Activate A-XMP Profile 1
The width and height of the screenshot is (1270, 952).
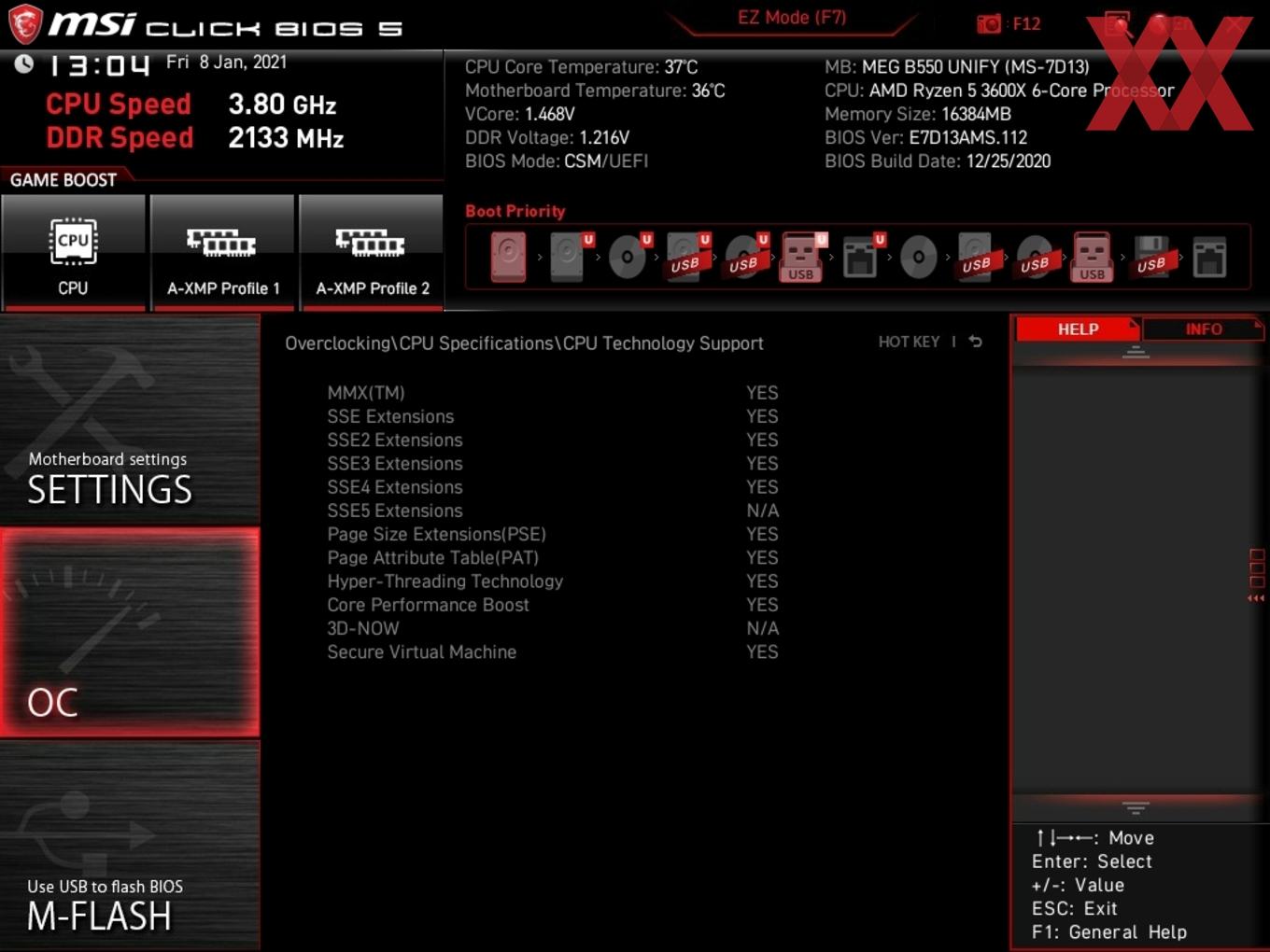[x=222, y=251]
